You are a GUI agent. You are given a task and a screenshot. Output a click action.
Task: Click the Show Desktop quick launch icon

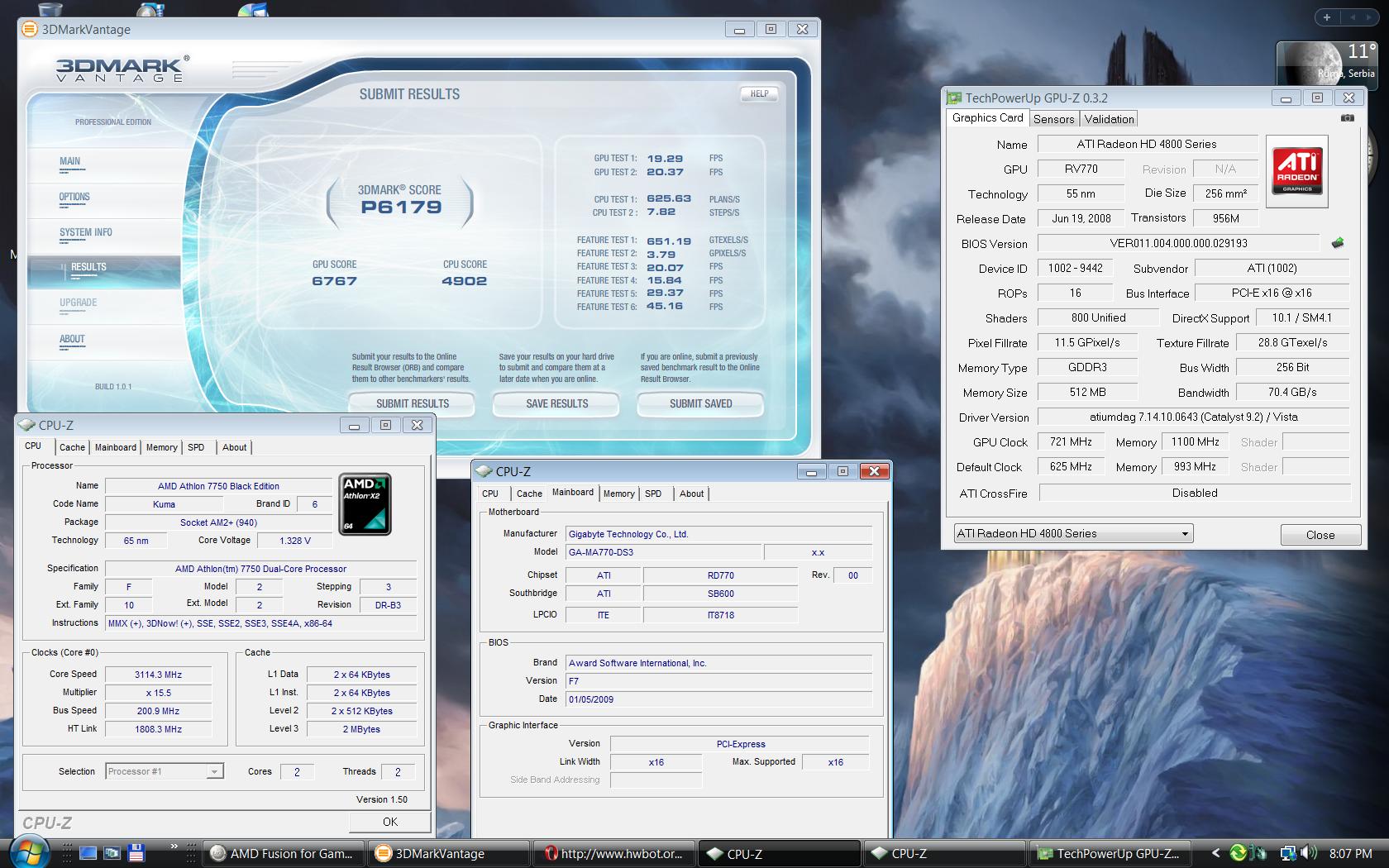click(88, 853)
